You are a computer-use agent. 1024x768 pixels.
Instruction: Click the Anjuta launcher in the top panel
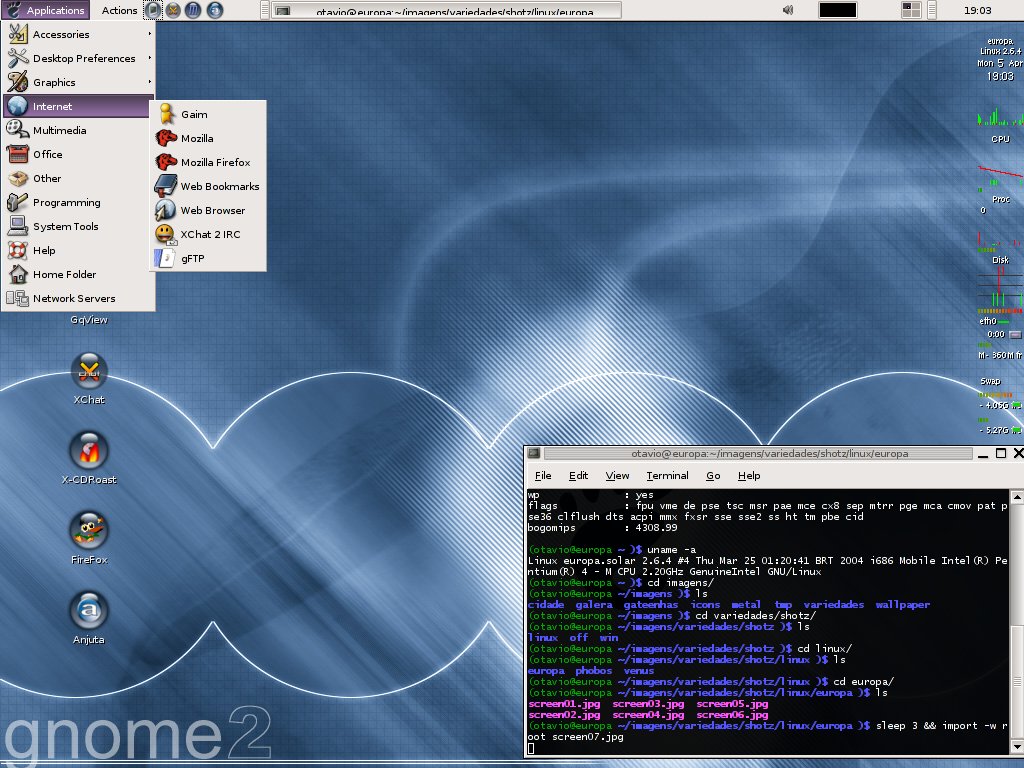(214, 10)
